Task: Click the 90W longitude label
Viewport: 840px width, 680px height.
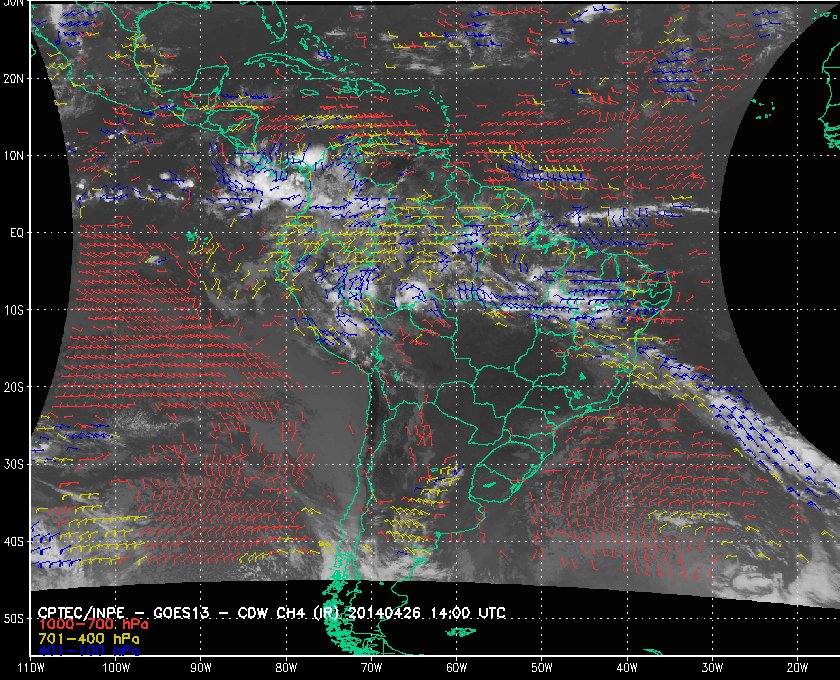Action: pyautogui.click(x=201, y=666)
